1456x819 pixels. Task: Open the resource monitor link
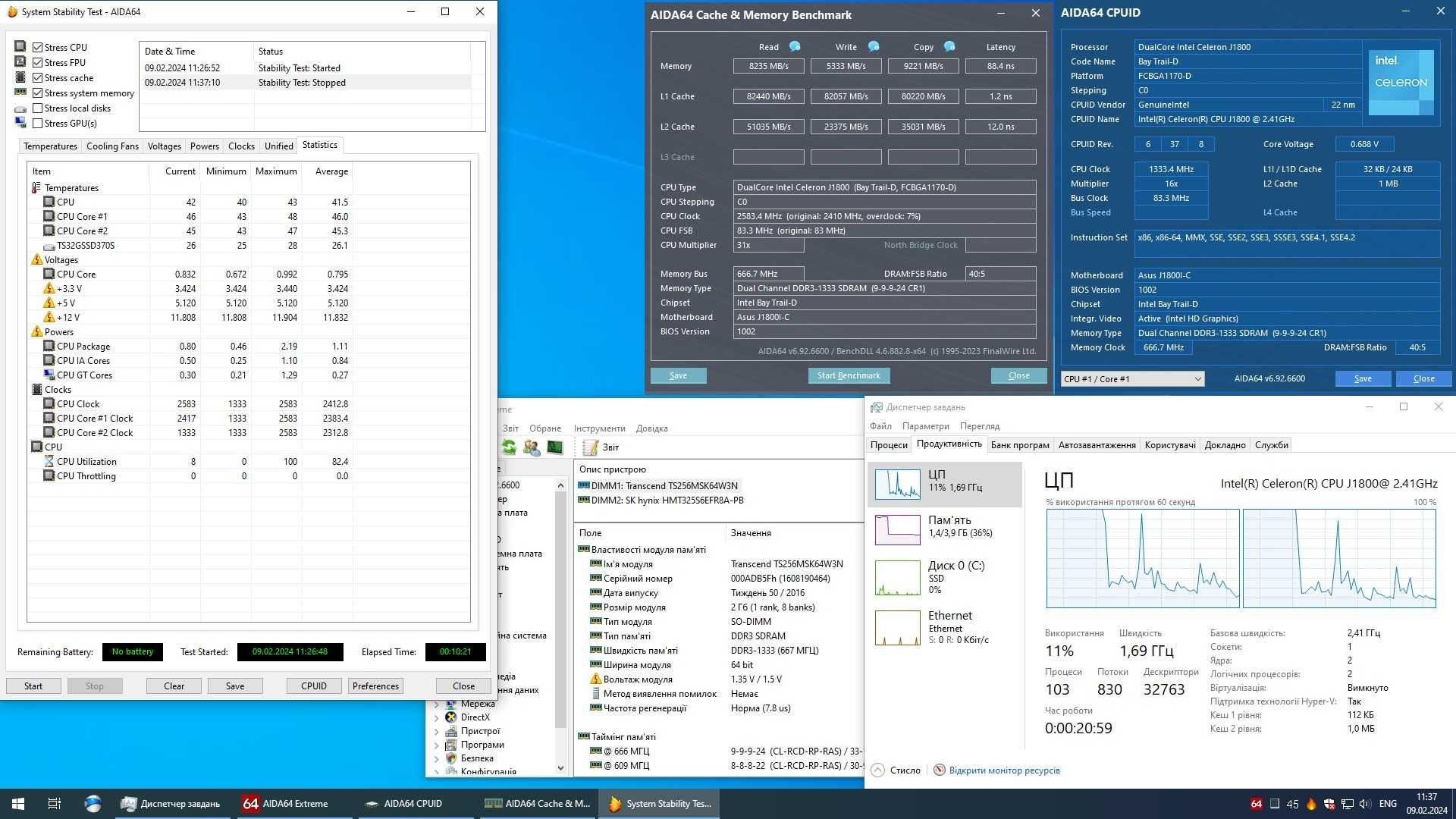pos(1004,770)
